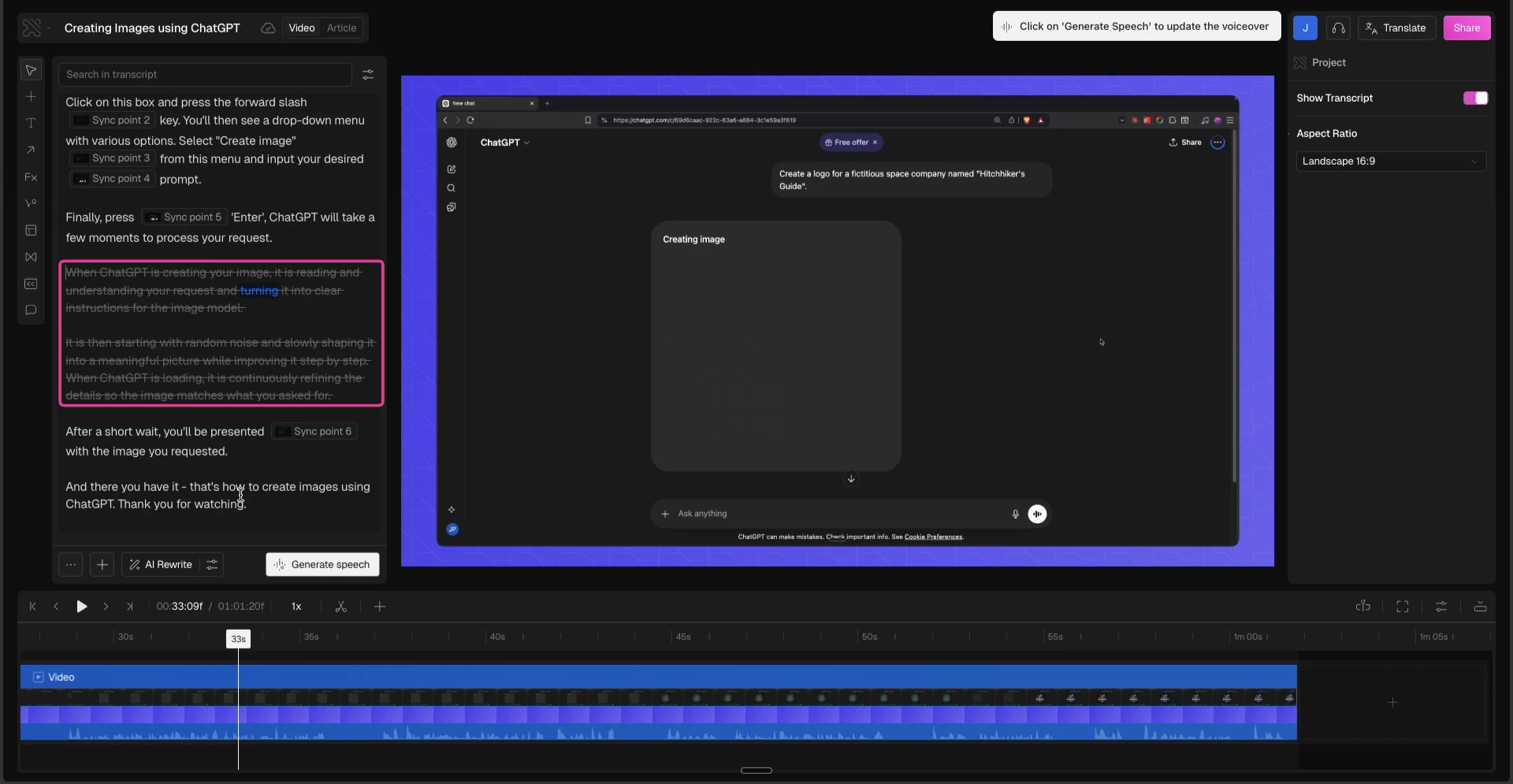Jump to the end of the timeline
This screenshot has height=784, width=1513.
click(130, 607)
